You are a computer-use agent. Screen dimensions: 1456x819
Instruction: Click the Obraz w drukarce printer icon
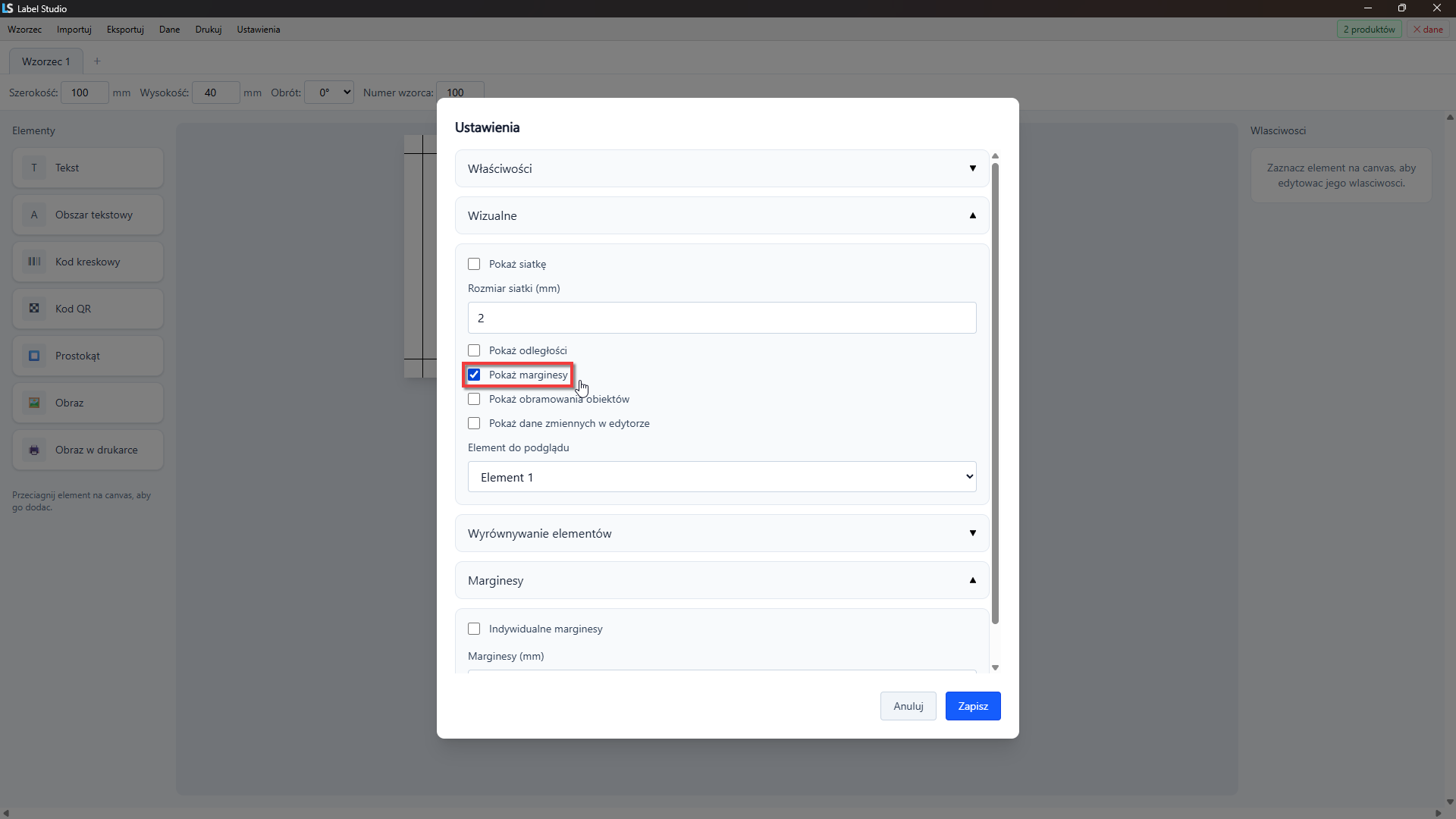pyautogui.click(x=34, y=450)
